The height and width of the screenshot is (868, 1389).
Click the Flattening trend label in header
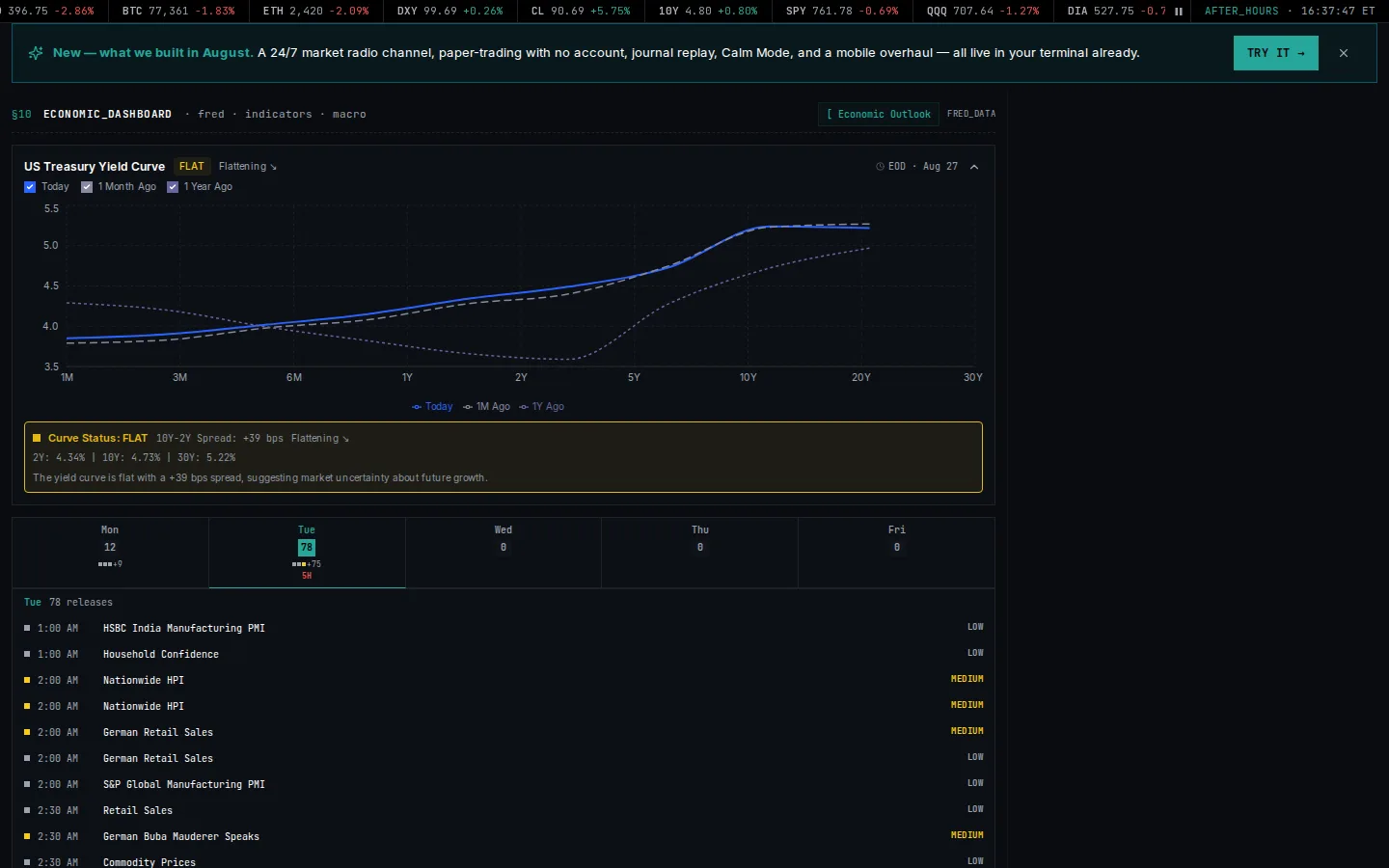248,167
